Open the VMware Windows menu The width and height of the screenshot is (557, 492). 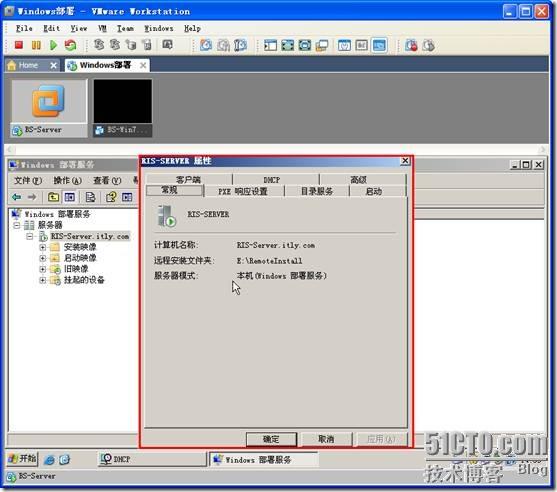[159, 28]
